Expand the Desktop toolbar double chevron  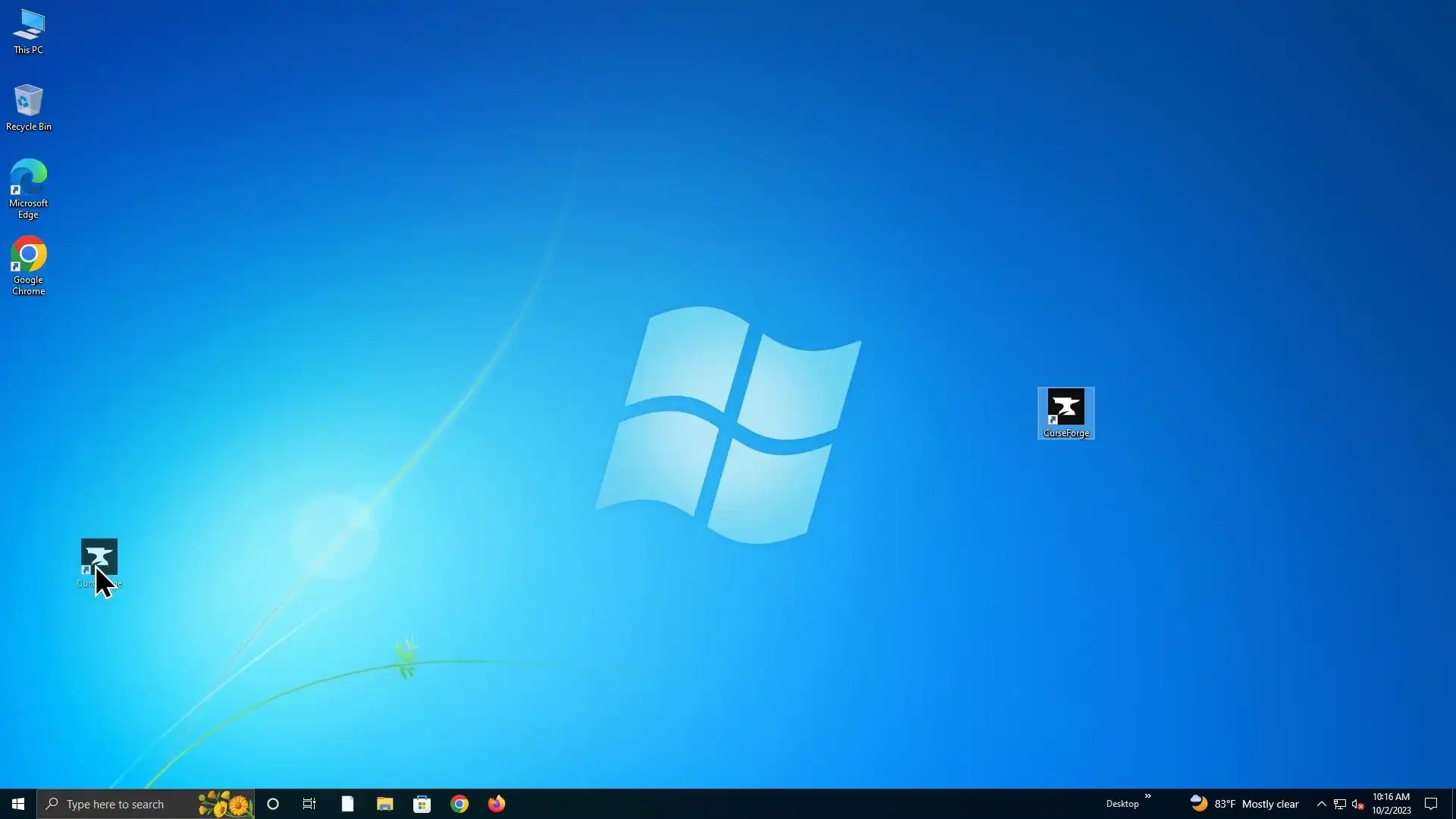pyautogui.click(x=1147, y=796)
